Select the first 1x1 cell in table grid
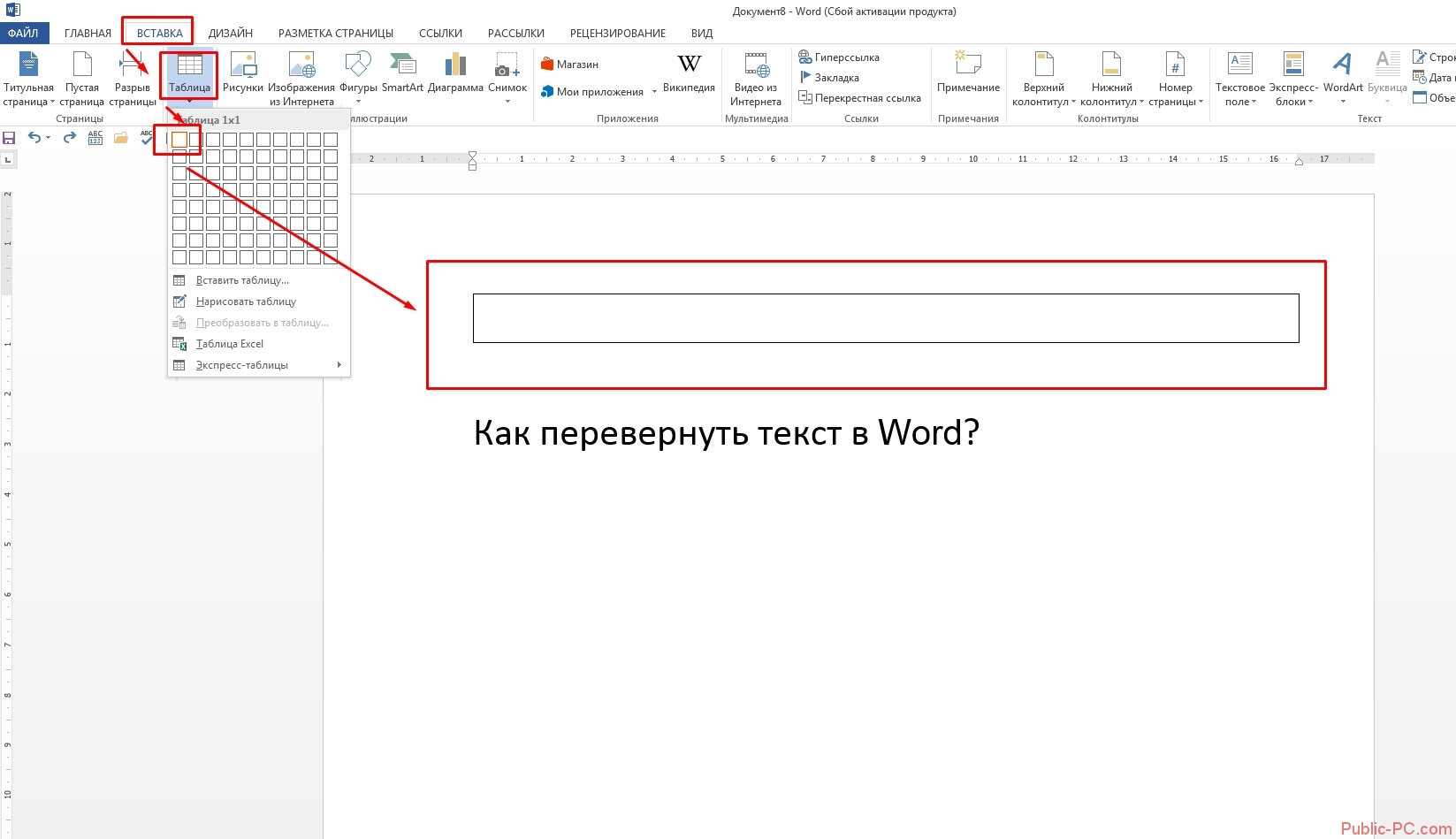Viewport: 1456px width, 839px height. coord(179,140)
